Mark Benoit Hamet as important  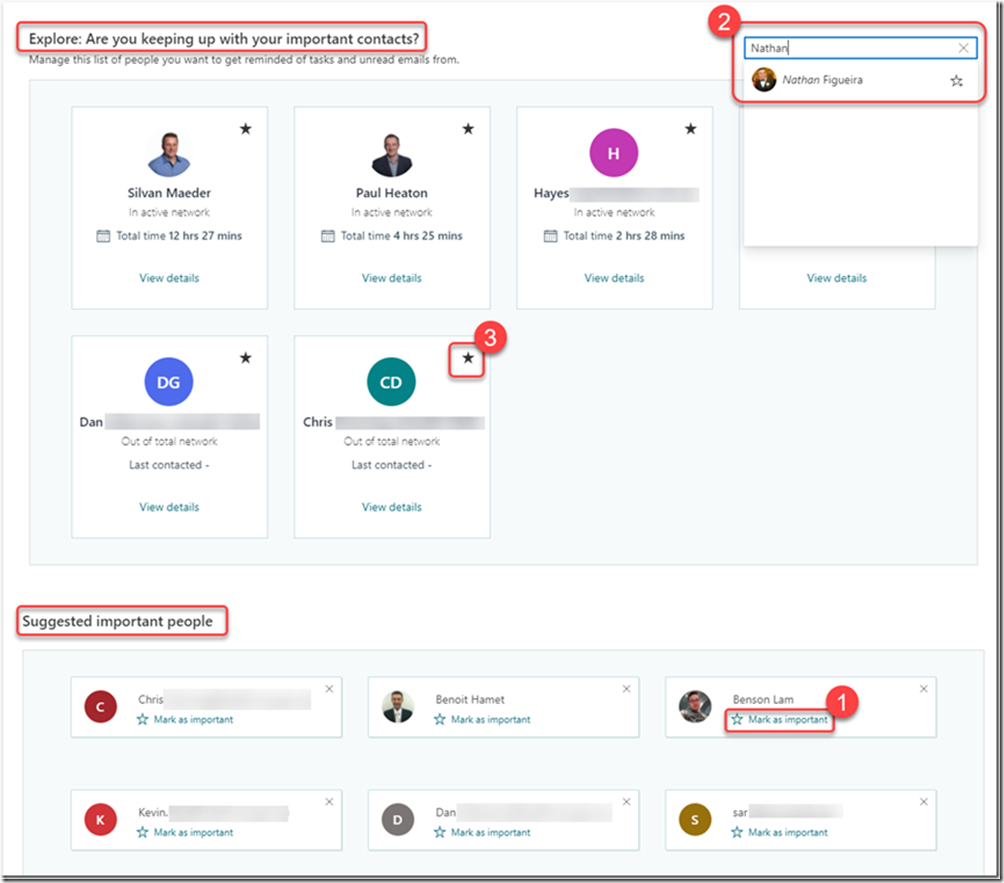click(x=483, y=720)
